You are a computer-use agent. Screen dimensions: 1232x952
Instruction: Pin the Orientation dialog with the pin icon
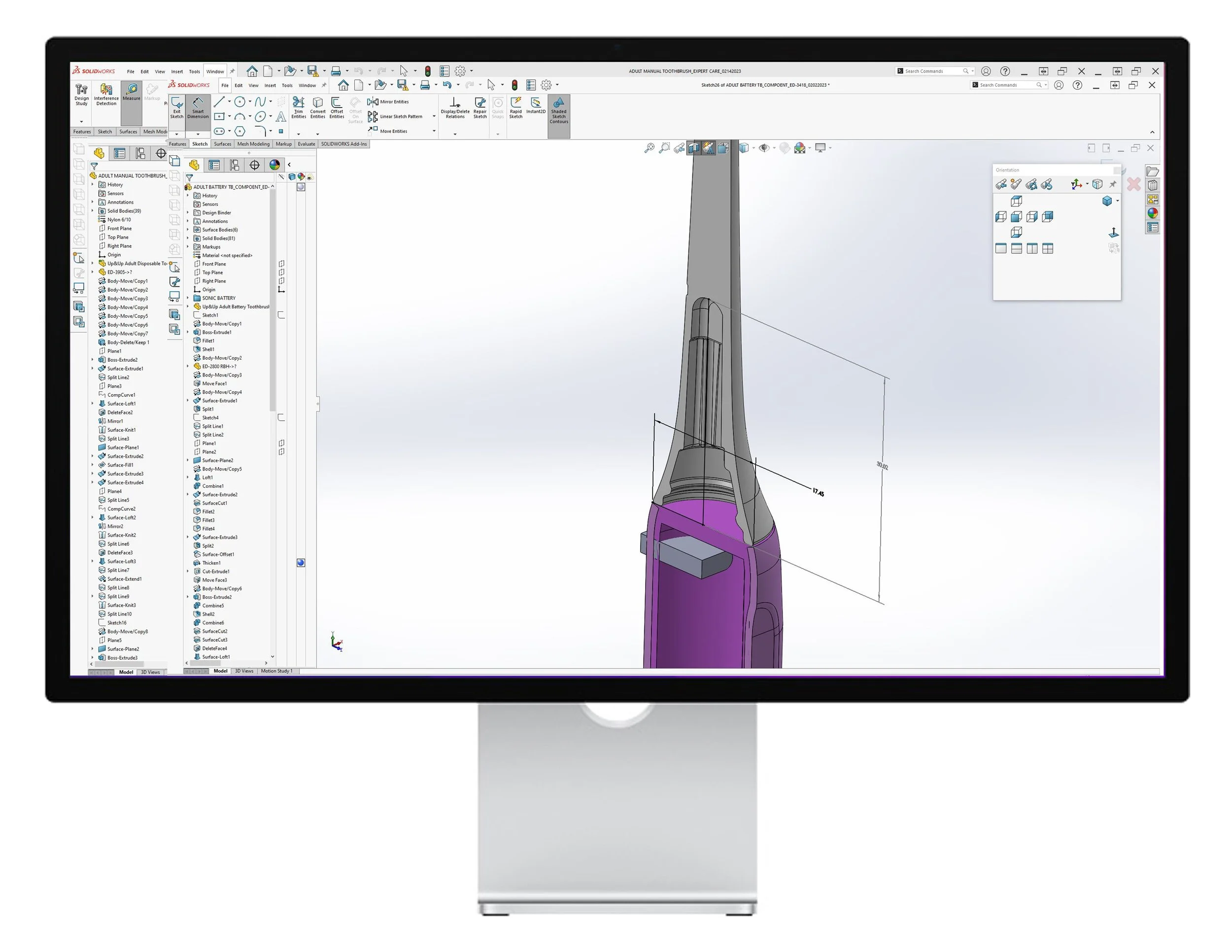(1113, 184)
